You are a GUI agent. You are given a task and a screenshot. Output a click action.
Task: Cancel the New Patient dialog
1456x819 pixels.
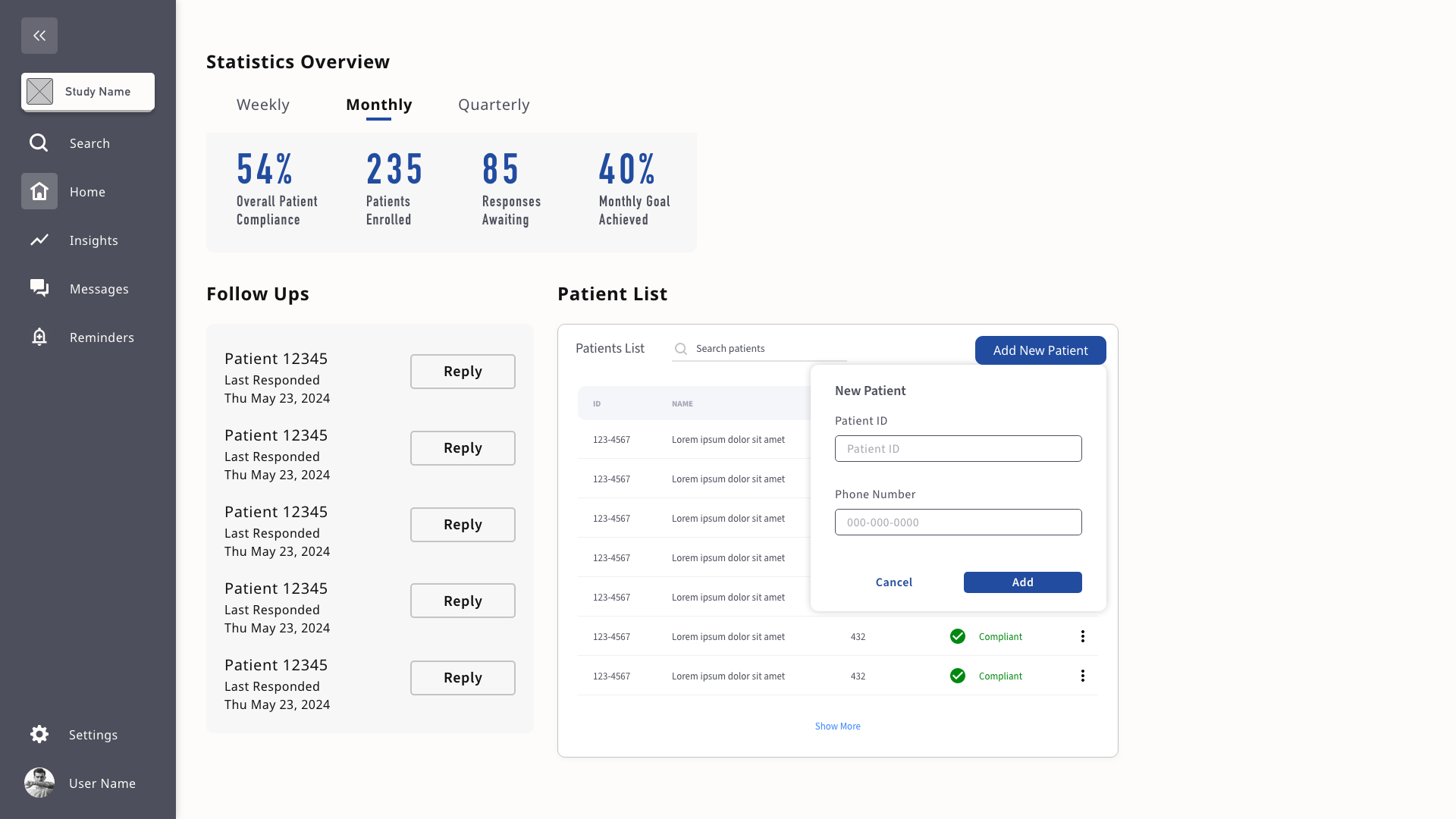point(893,582)
